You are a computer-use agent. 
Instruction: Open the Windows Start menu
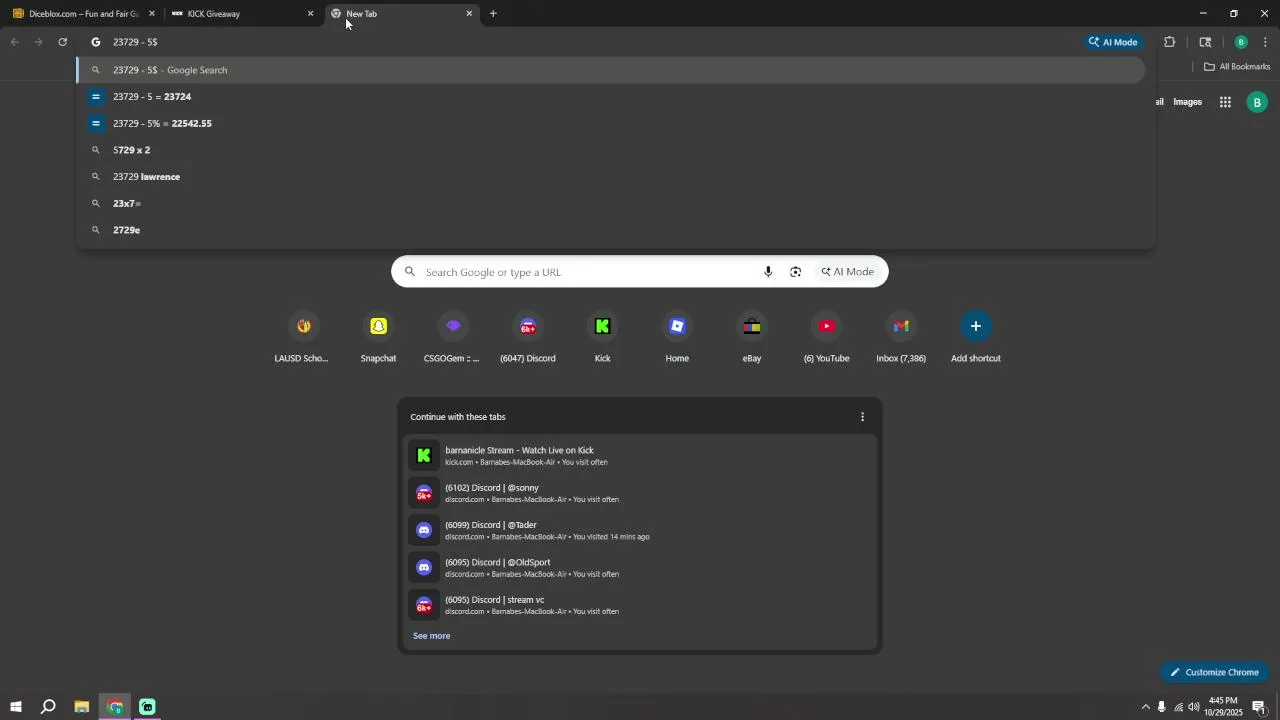(x=15, y=707)
